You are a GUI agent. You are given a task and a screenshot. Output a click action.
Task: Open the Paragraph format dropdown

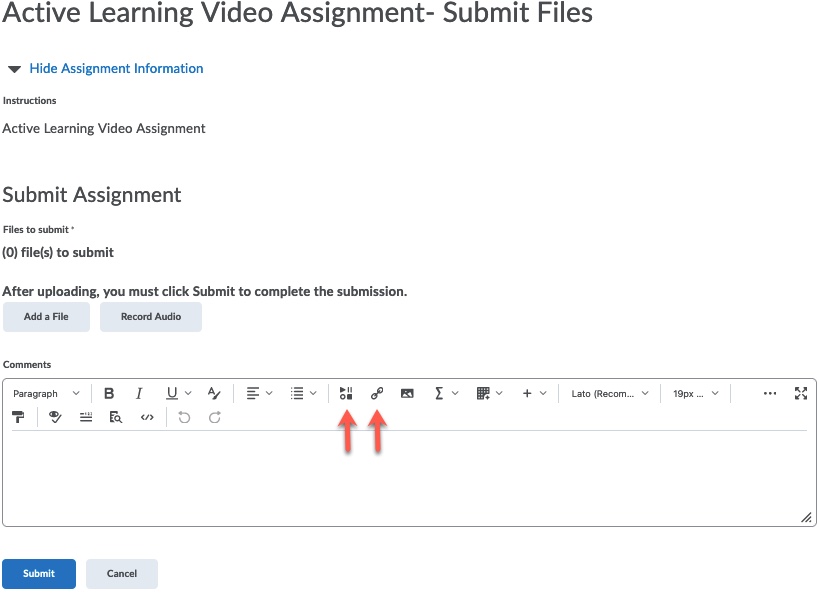coord(46,394)
